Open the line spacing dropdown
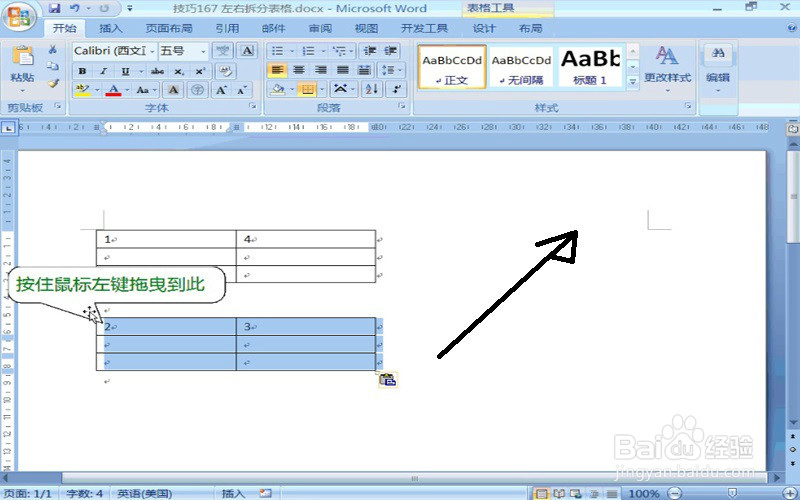This screenshot has width=800, height=500. (391, 70)
